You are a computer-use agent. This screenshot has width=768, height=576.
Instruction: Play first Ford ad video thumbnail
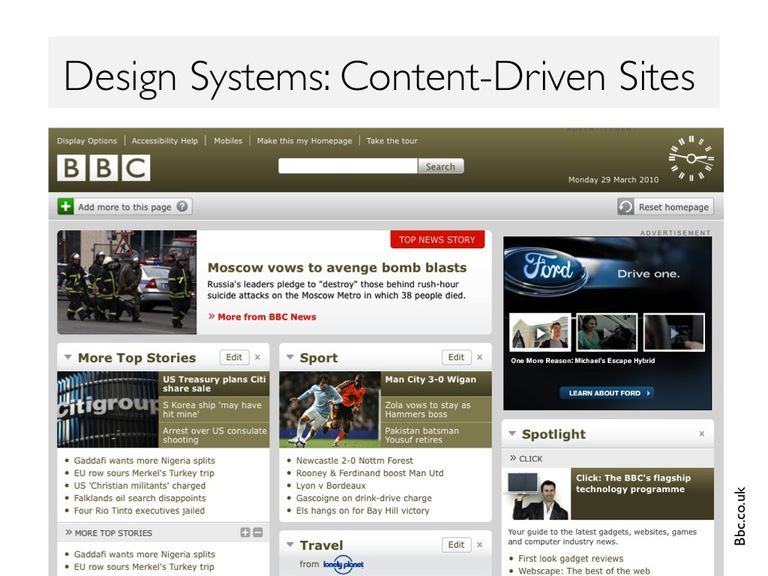(x=540, y=332)
